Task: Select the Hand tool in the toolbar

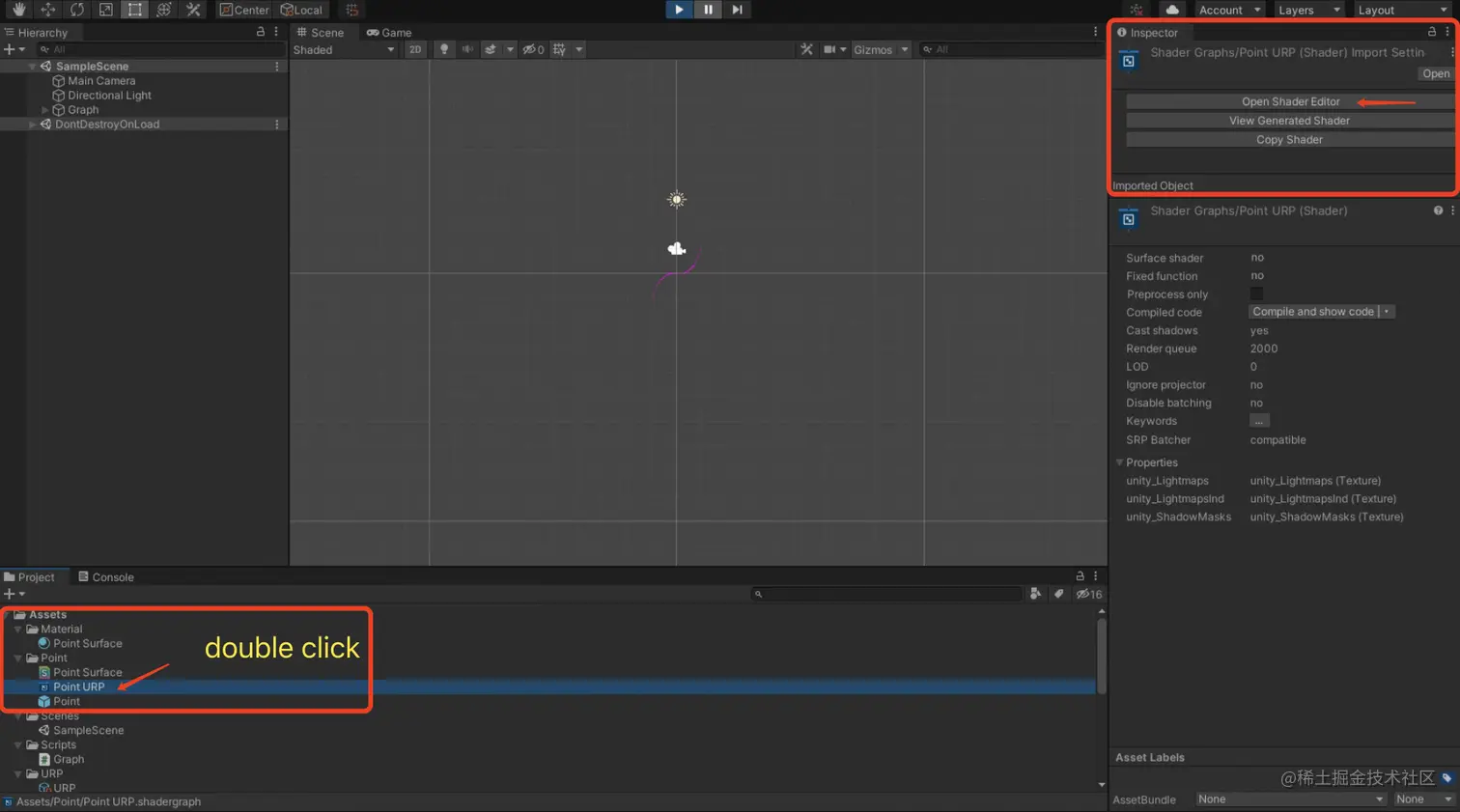Action: [18, 10]
